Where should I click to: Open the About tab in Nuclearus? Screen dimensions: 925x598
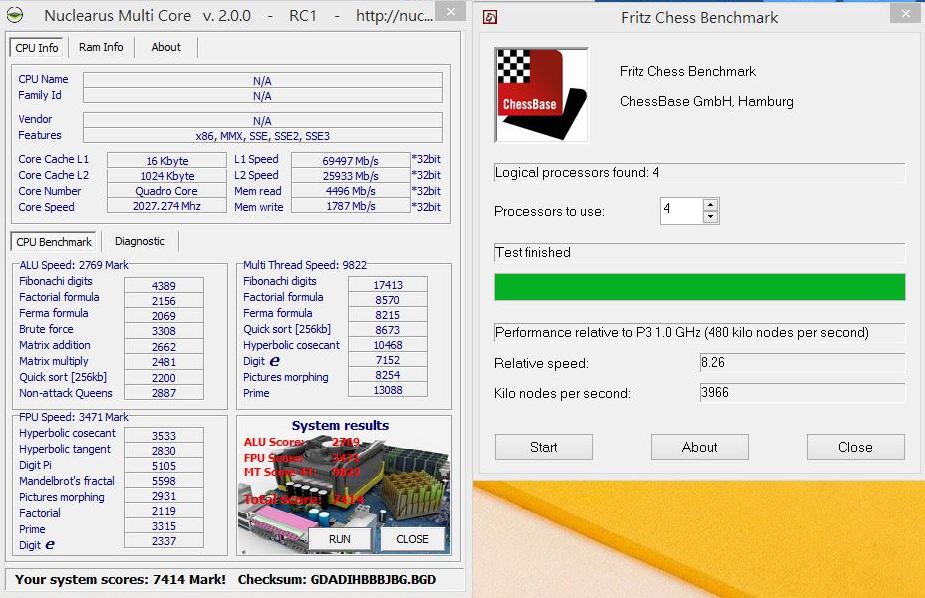(x=166, y=47)
